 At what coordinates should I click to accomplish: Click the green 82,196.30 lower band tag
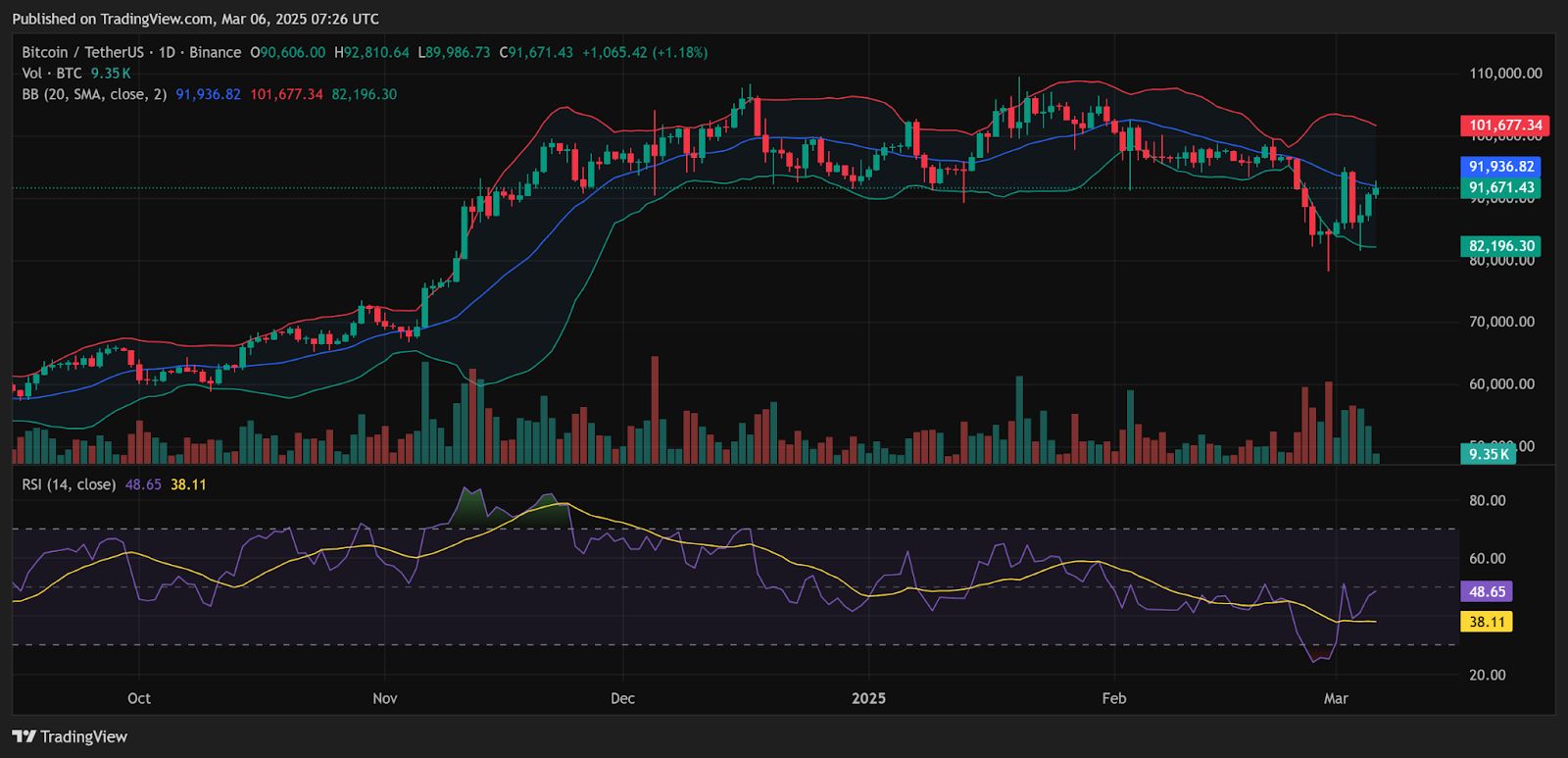click(1499, 246)
